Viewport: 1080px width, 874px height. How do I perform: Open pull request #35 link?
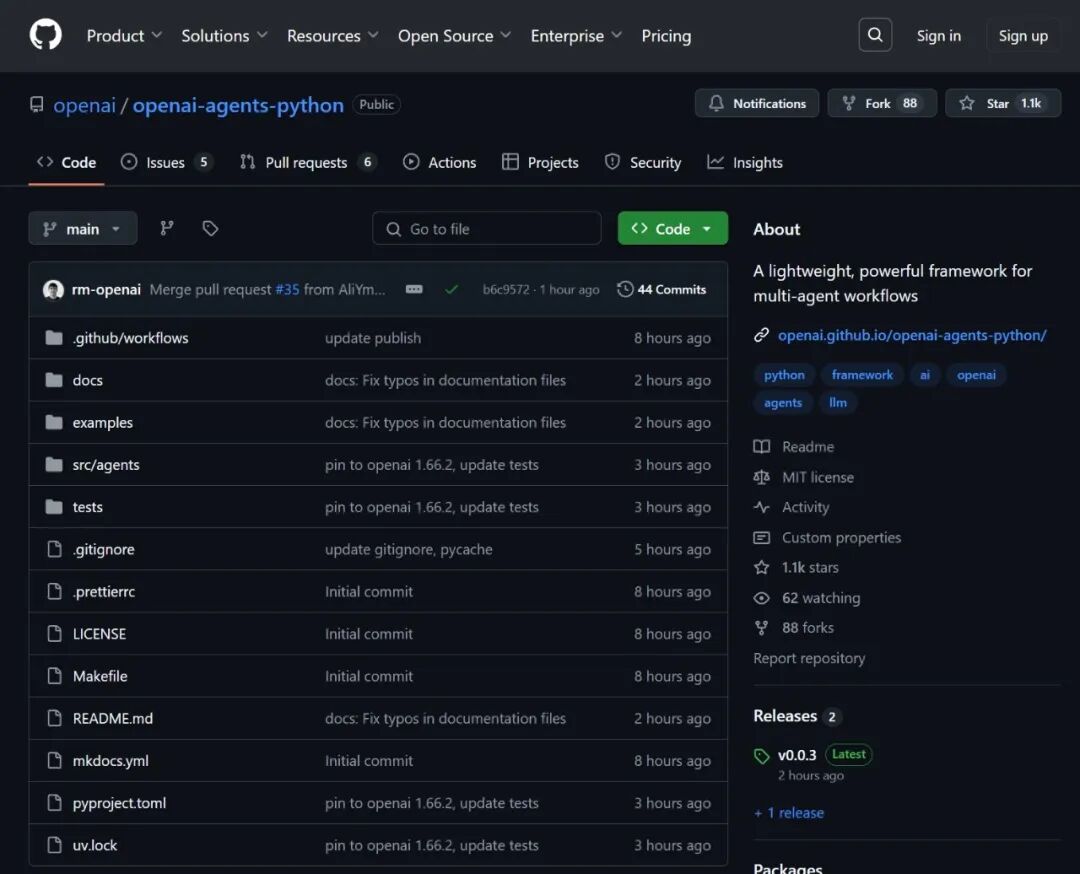[x=287, y=289]
